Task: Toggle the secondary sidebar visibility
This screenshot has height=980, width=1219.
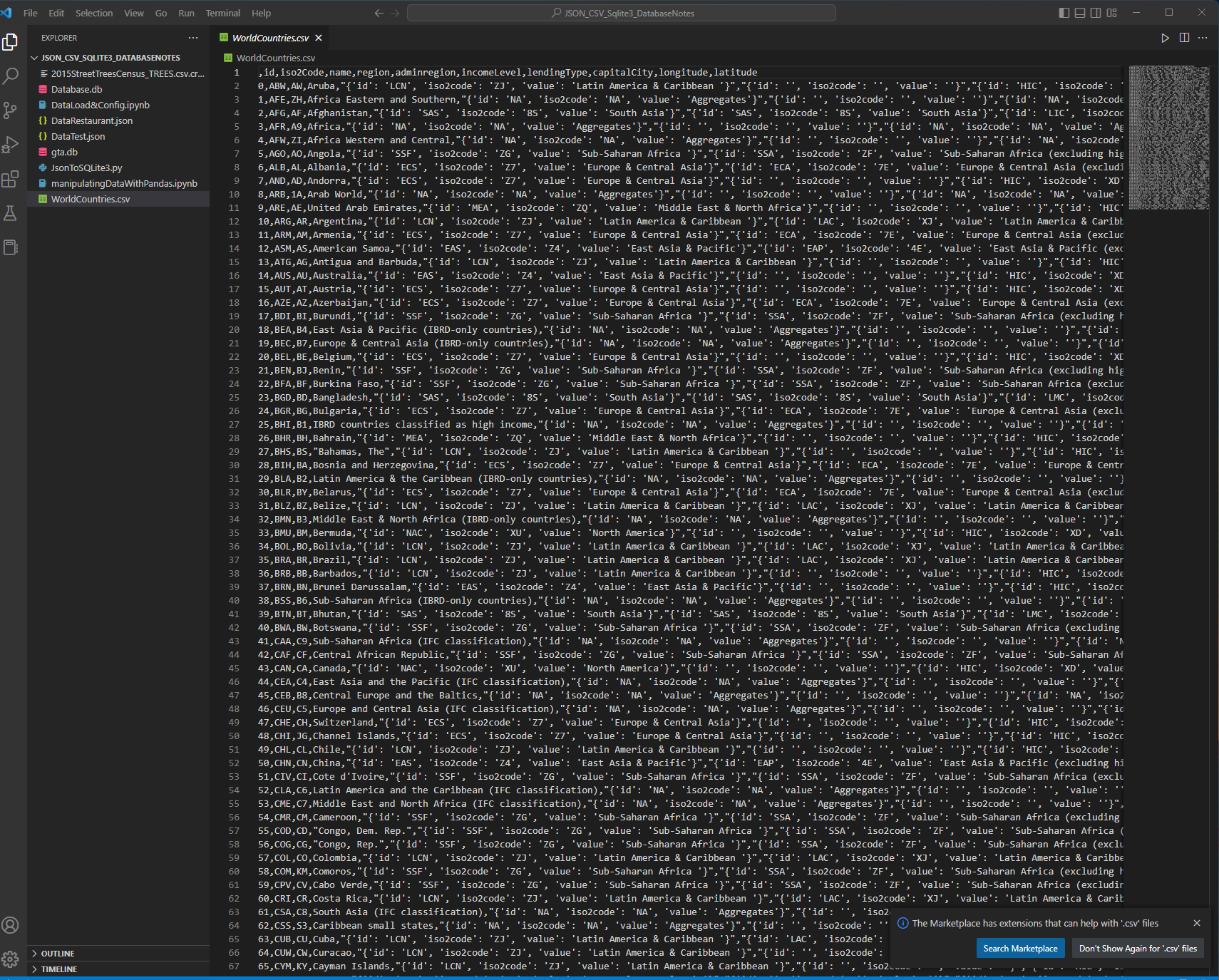Action: [x=1094, y=12]
